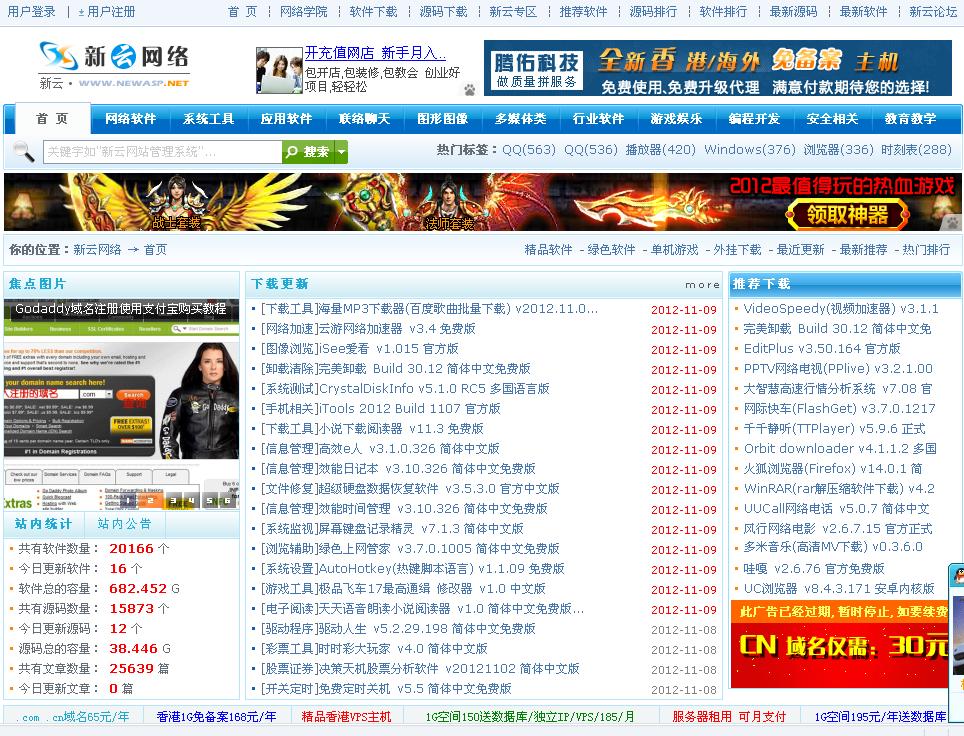Screen dimensions: 964x736
Task: Open the 游戏娱乐 navigation tab
Action: (676, 119)
